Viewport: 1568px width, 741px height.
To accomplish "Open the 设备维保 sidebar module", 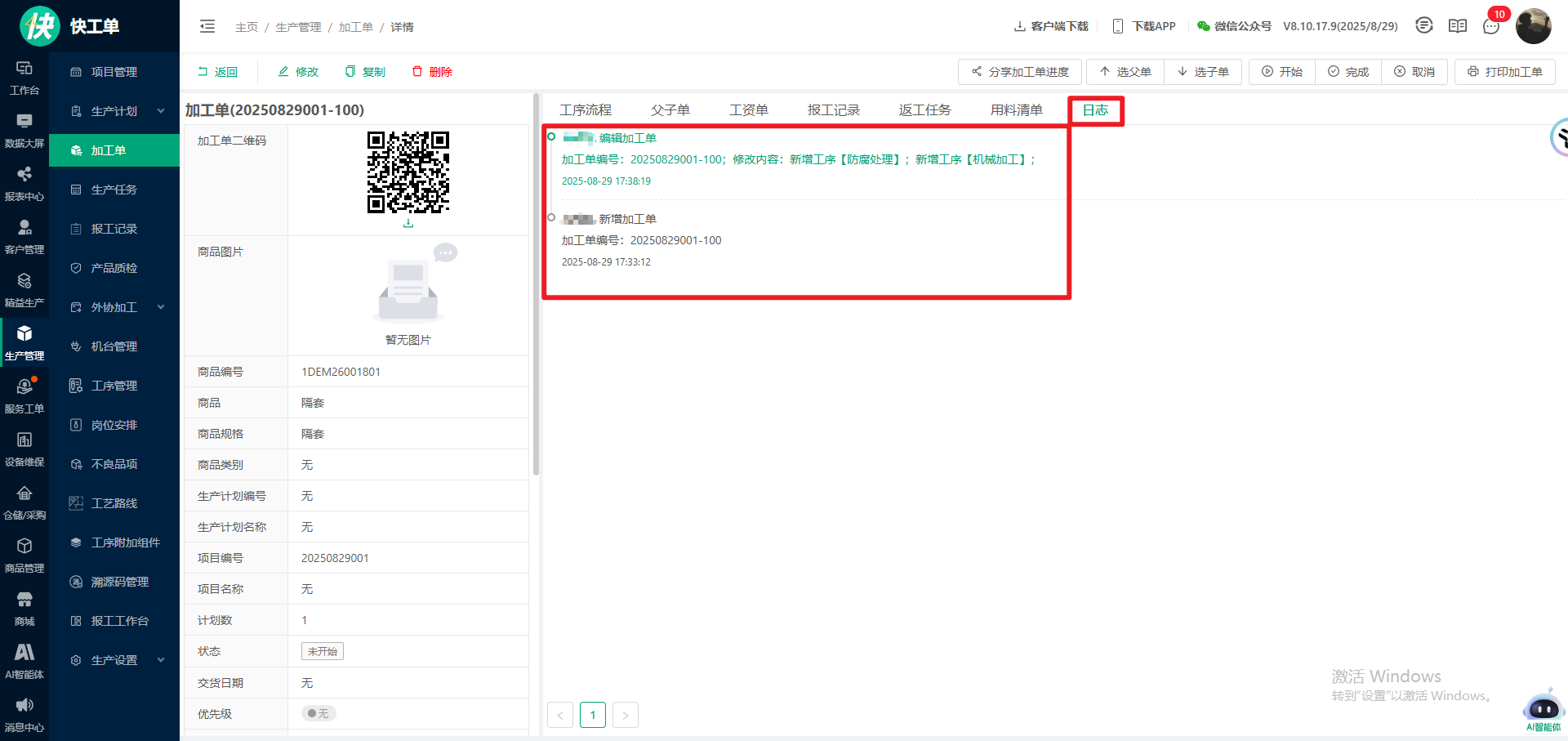I will click(24, 448).
